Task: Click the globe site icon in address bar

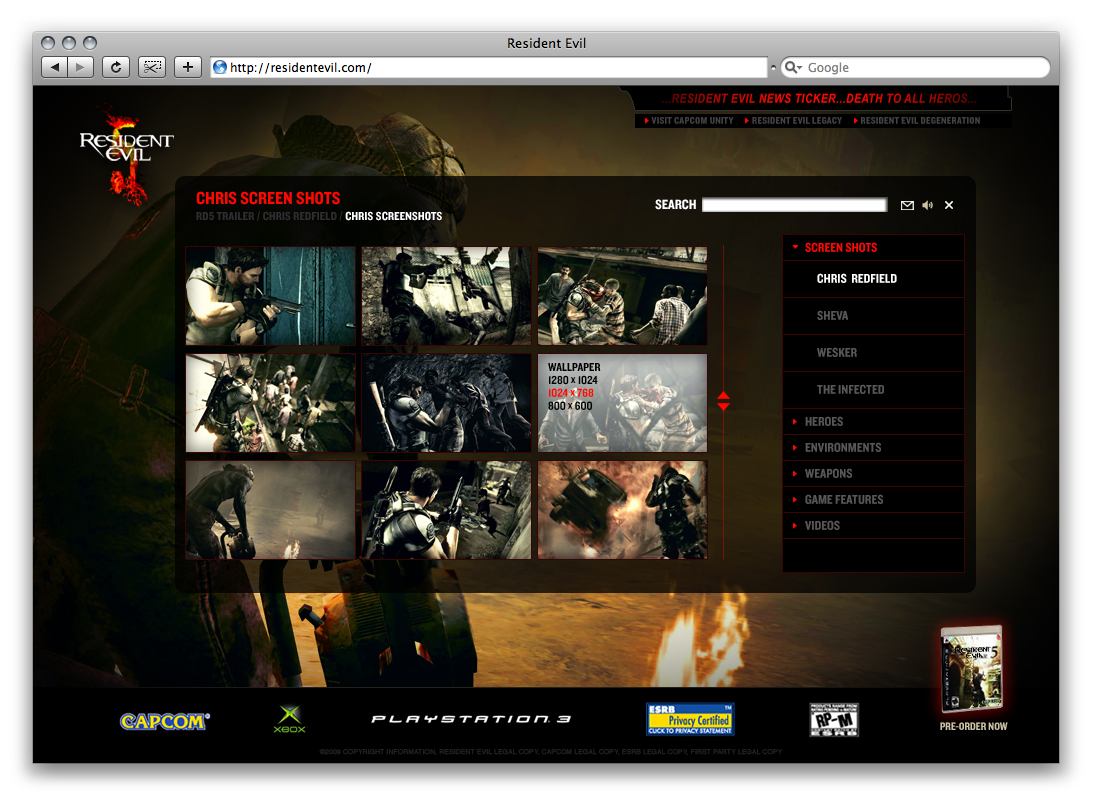Action: [220, 67]
